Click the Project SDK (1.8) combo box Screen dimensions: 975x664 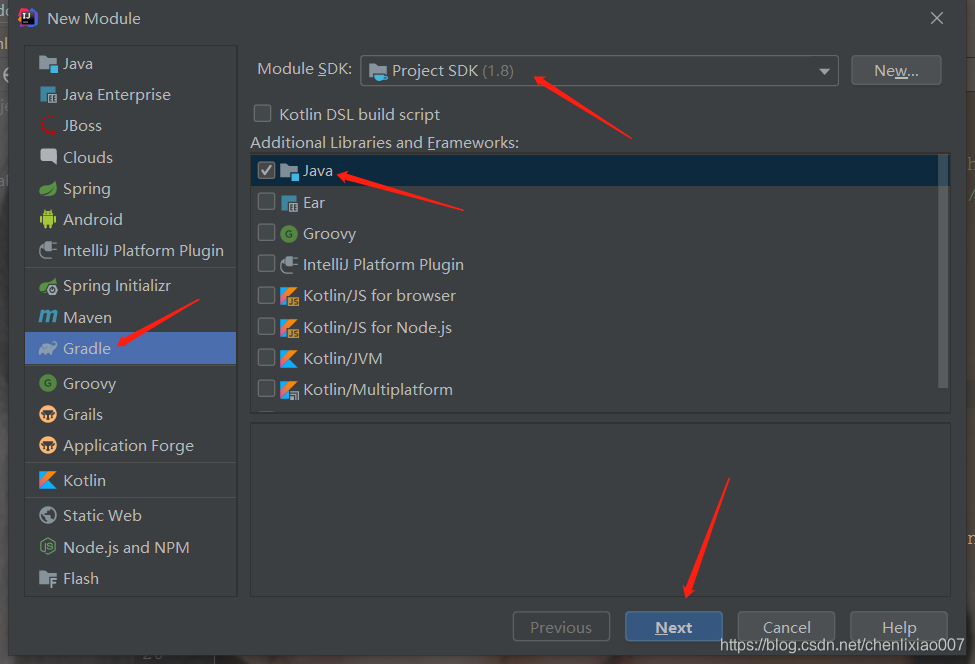tap(599, 71)
